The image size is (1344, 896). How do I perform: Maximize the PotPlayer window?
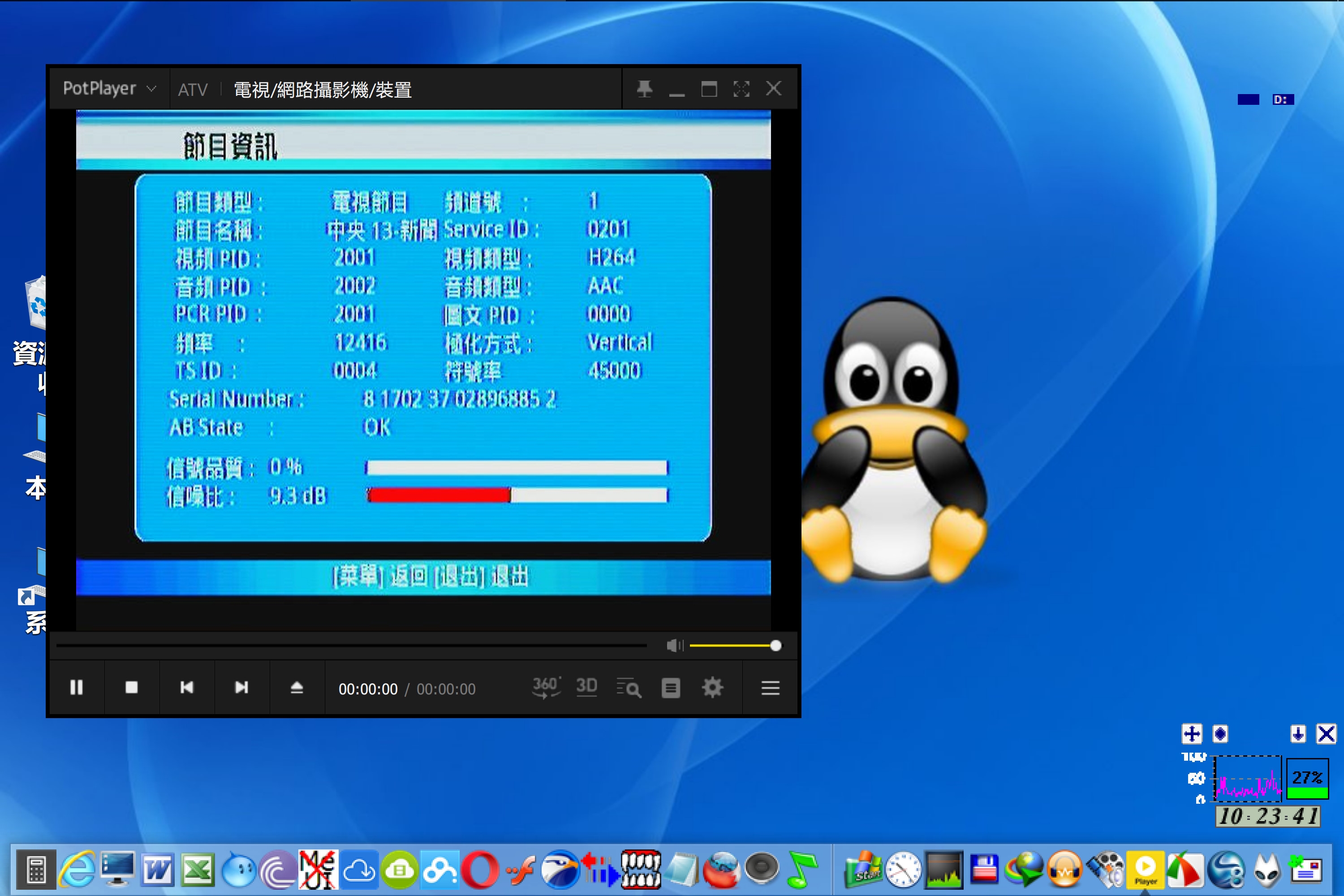pyautogui.click(x=709, y=89)
